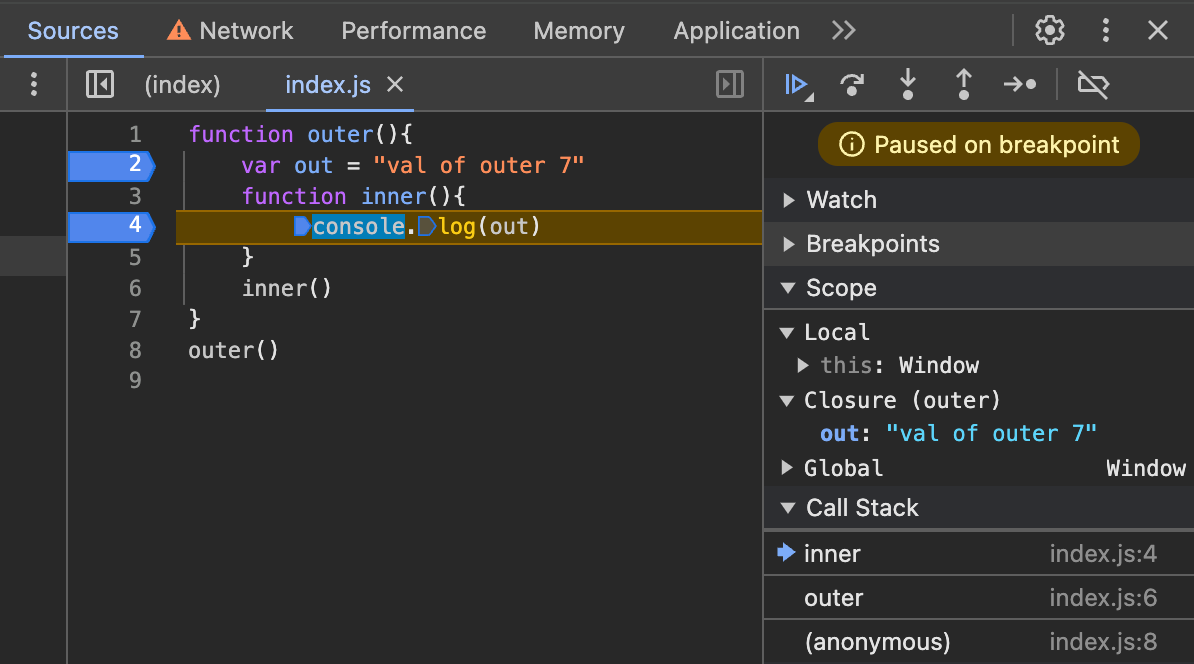Step out of current function
1194x664 pixels.
(963, 85)
